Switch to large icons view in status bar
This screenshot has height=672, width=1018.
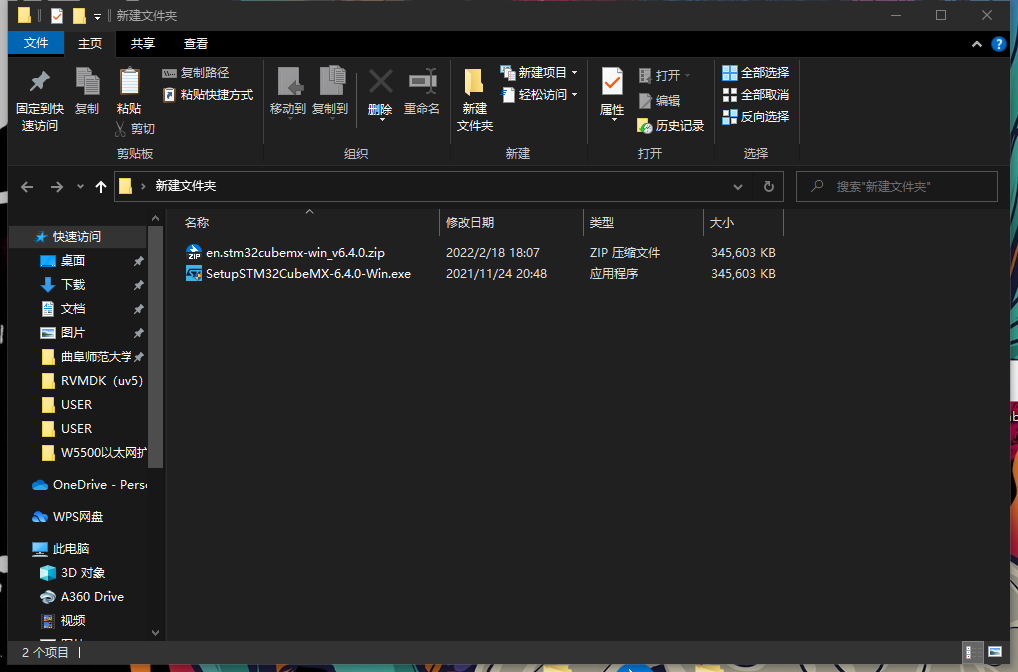[x=995, y=652]
